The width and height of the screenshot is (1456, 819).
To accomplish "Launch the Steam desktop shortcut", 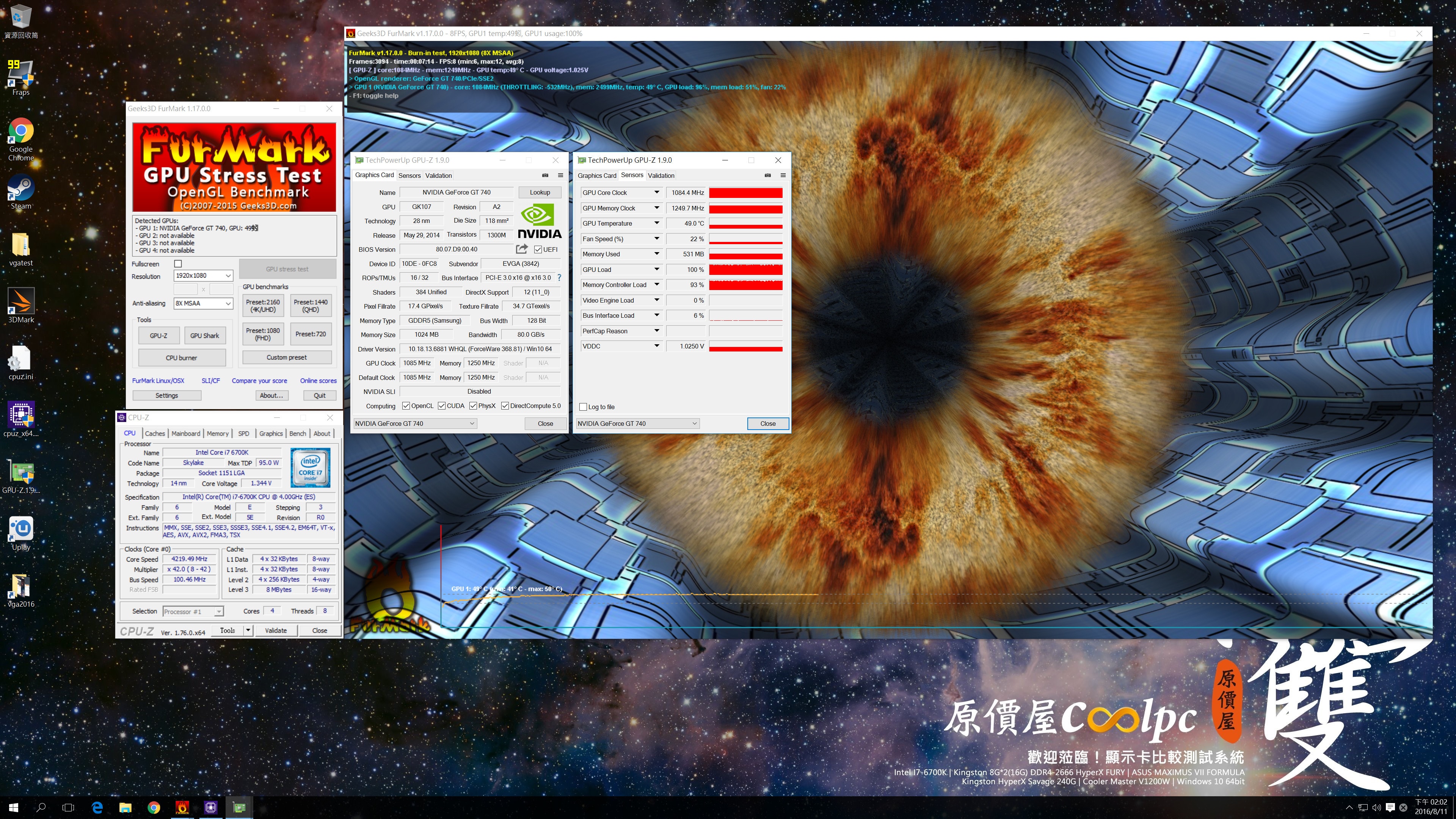I will 20,192.
